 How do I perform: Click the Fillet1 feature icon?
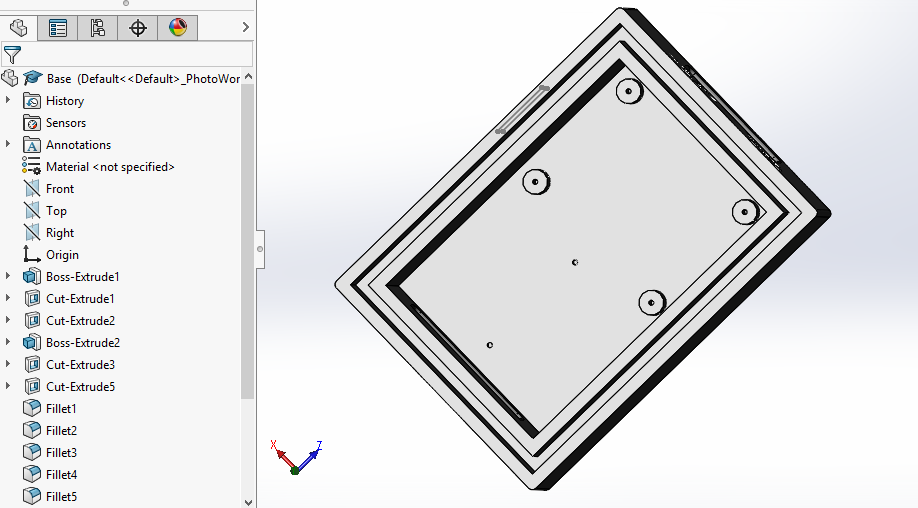click(x=32, y=408)
